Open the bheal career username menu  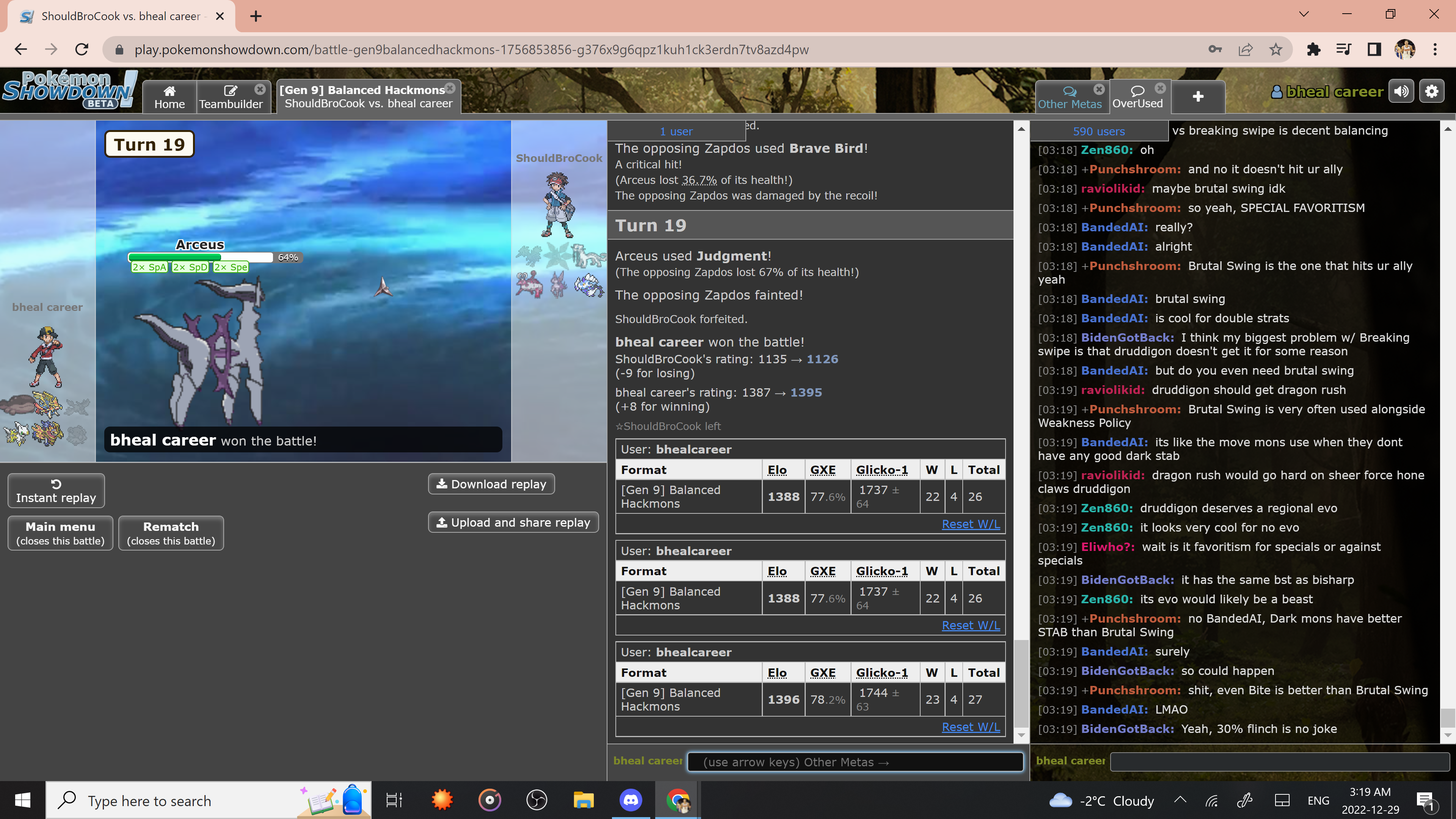[x=1327, y=91]
